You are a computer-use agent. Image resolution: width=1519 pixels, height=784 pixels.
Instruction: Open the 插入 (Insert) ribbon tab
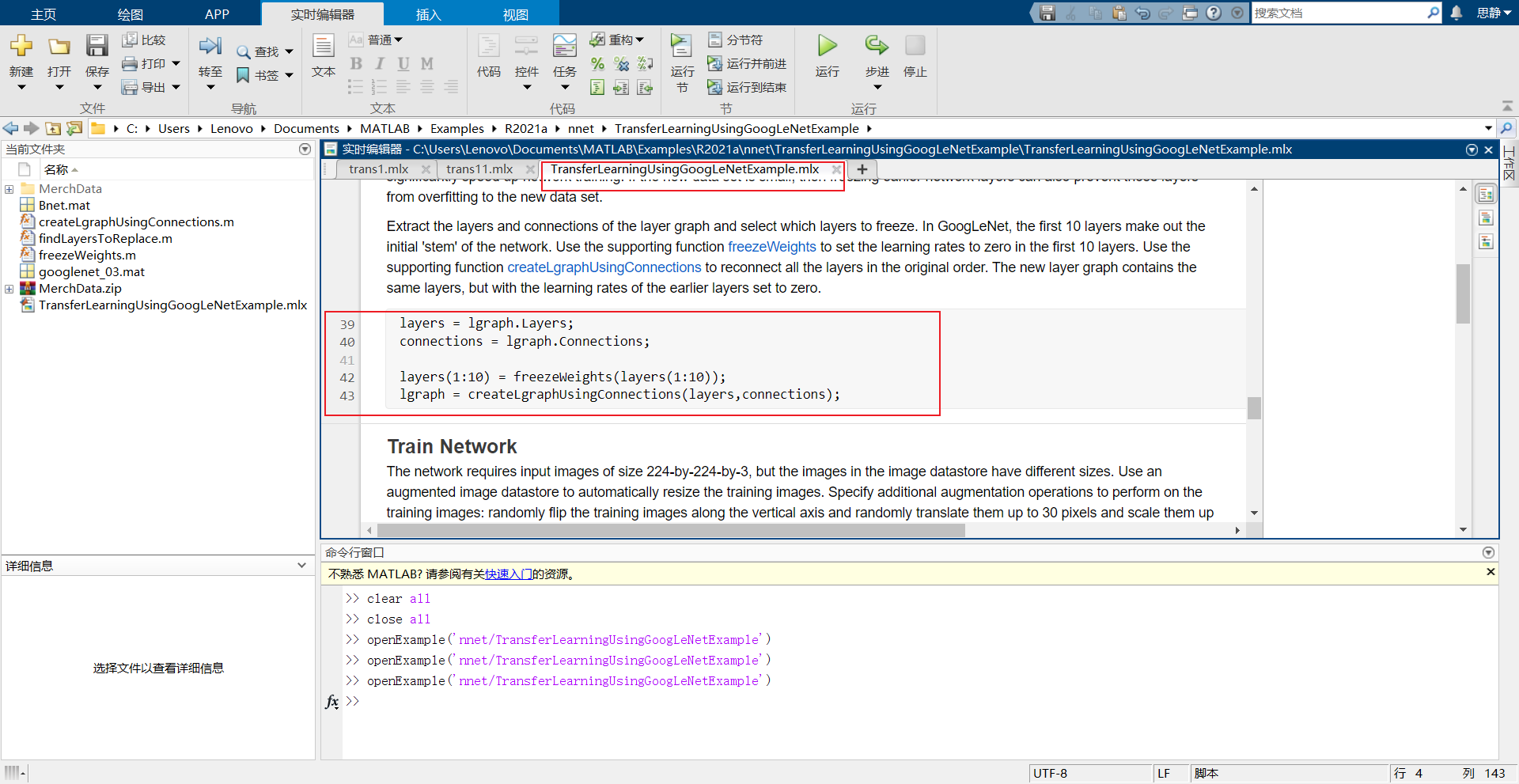428,13
